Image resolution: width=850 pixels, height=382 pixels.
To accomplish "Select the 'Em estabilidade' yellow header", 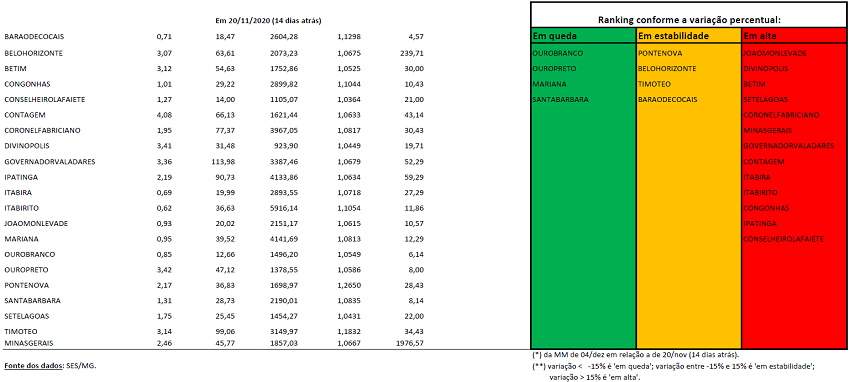I will click(x=688, y=36).
